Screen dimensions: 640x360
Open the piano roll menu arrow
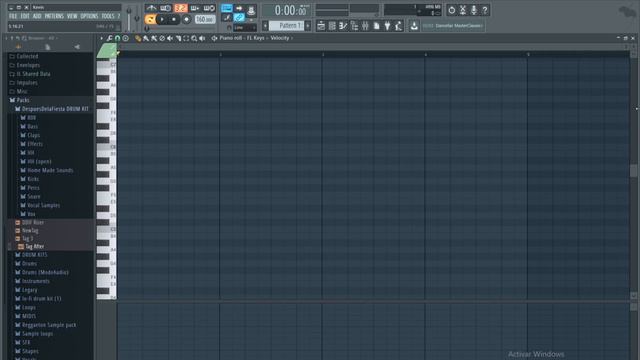(x=102, y=38)
